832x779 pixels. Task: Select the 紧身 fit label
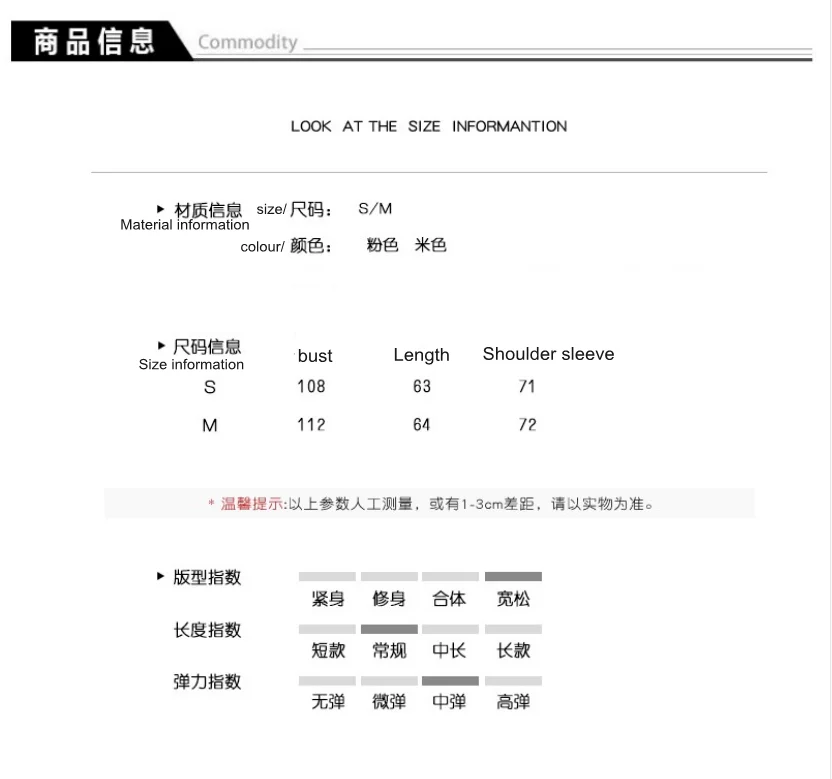coord(328,599)
